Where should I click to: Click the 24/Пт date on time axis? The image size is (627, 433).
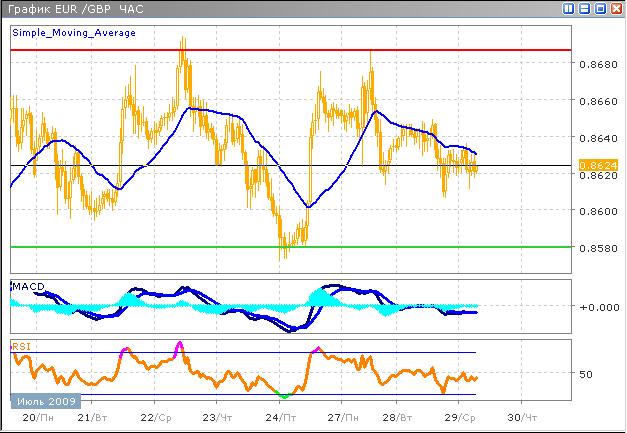tap(277, 416)
